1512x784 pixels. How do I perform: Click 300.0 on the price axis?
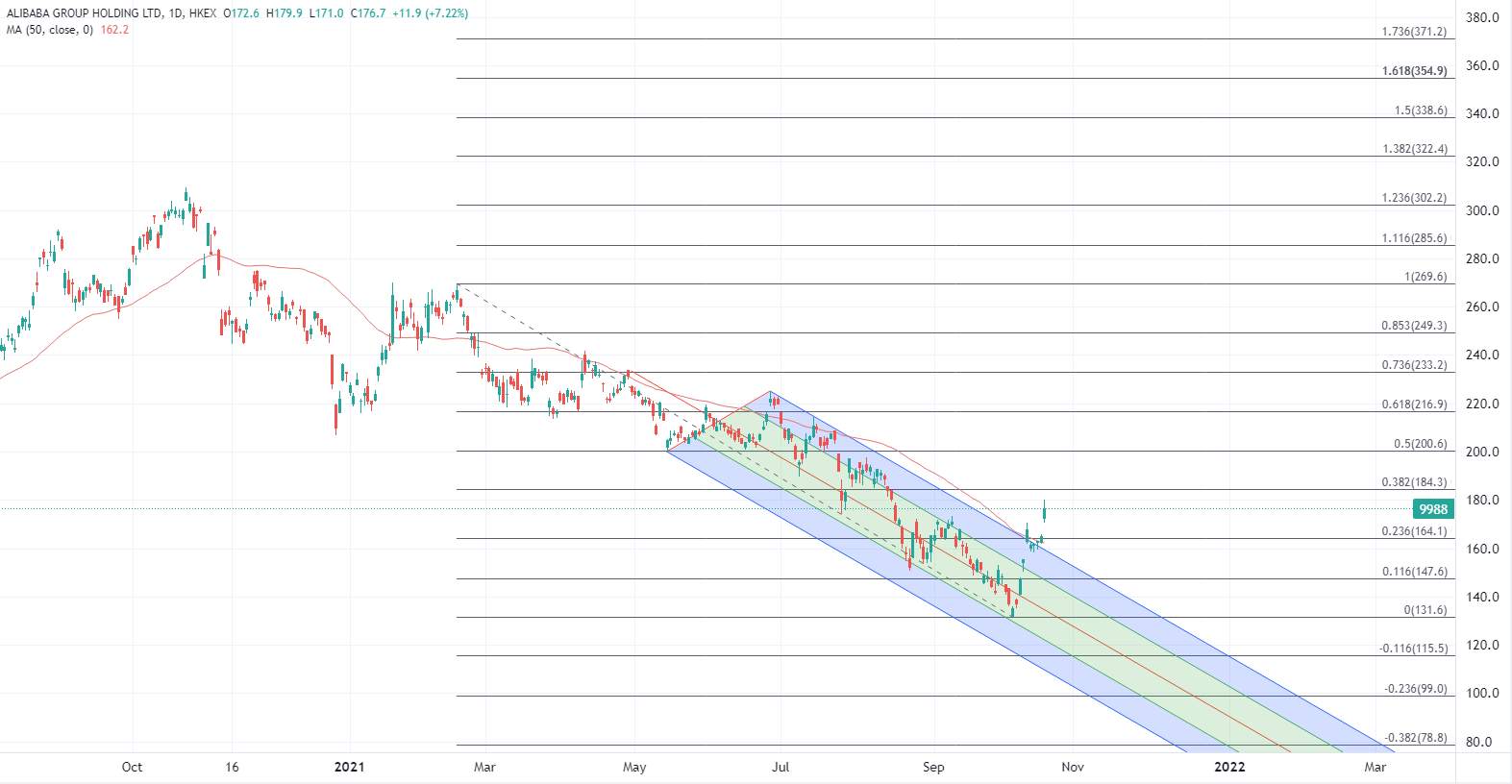click(x=1481, y=210)
